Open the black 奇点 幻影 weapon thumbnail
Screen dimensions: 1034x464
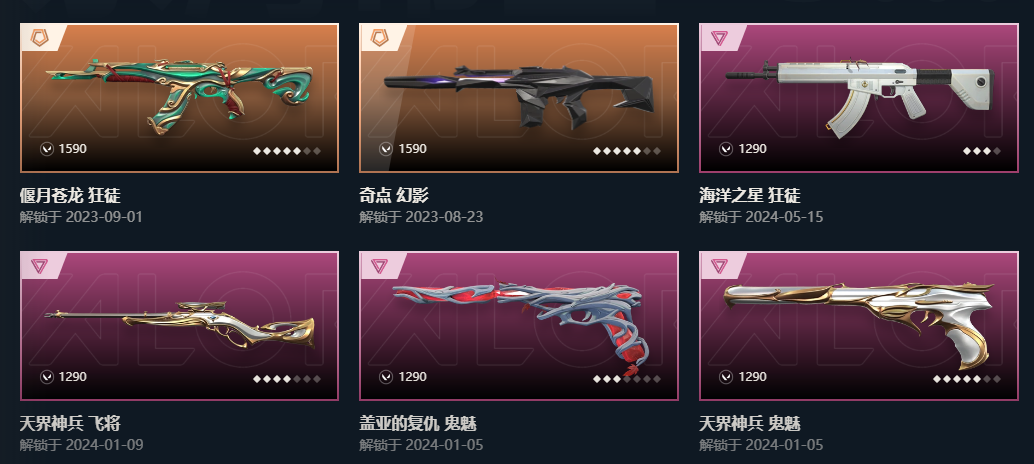(x=518, y=96)
